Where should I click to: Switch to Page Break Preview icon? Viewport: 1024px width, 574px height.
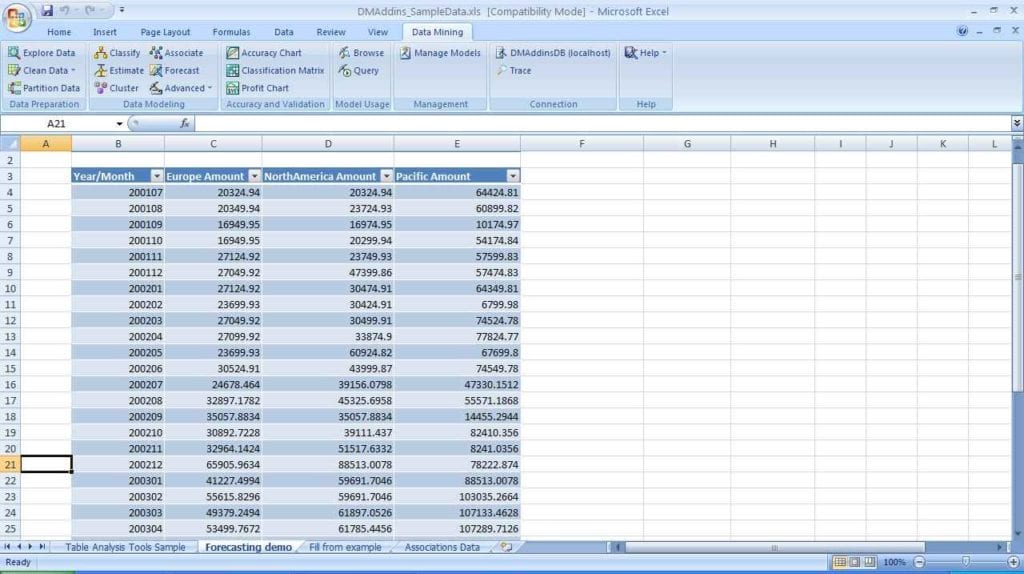coord(870,562)
